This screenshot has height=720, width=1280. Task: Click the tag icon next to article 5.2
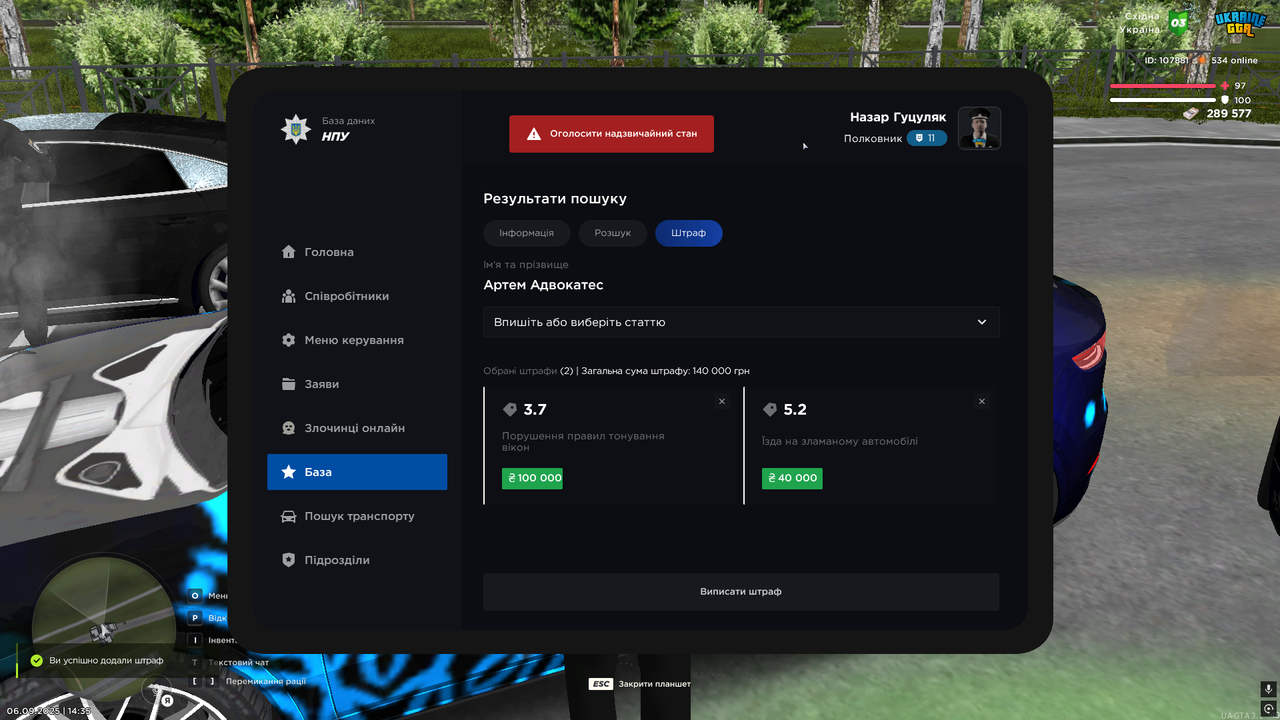coord(770,410)
